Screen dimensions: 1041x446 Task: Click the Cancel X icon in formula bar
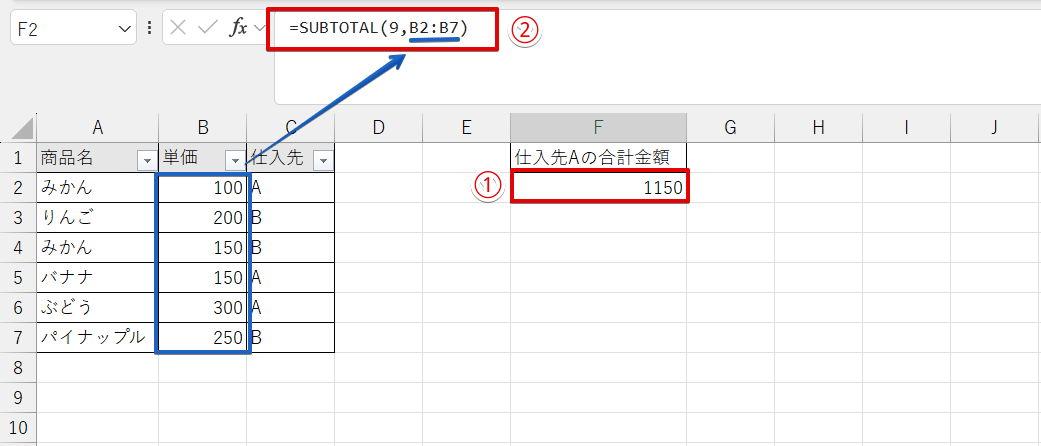point(179,28)
